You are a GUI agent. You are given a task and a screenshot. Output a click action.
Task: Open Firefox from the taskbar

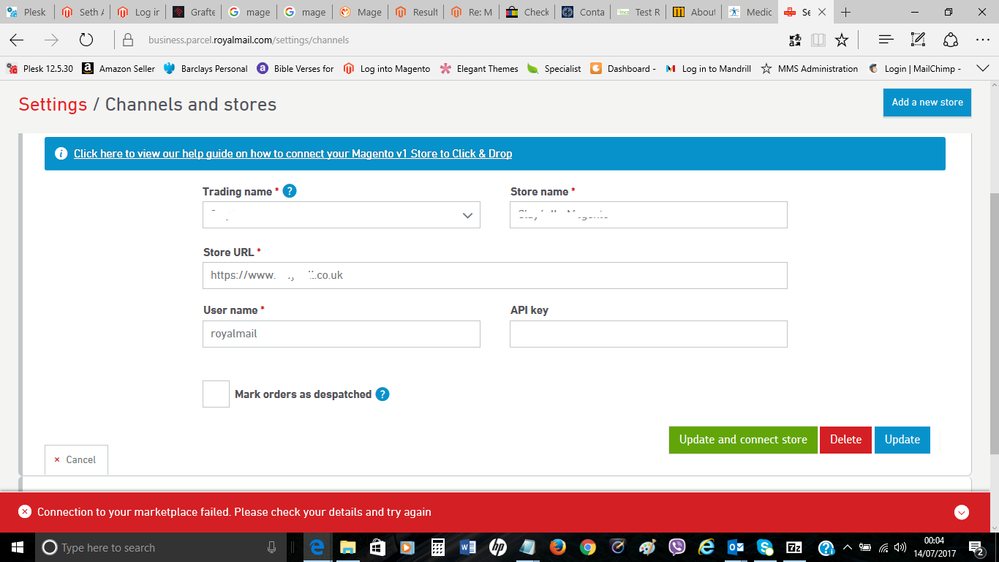[x=557, y=547]
